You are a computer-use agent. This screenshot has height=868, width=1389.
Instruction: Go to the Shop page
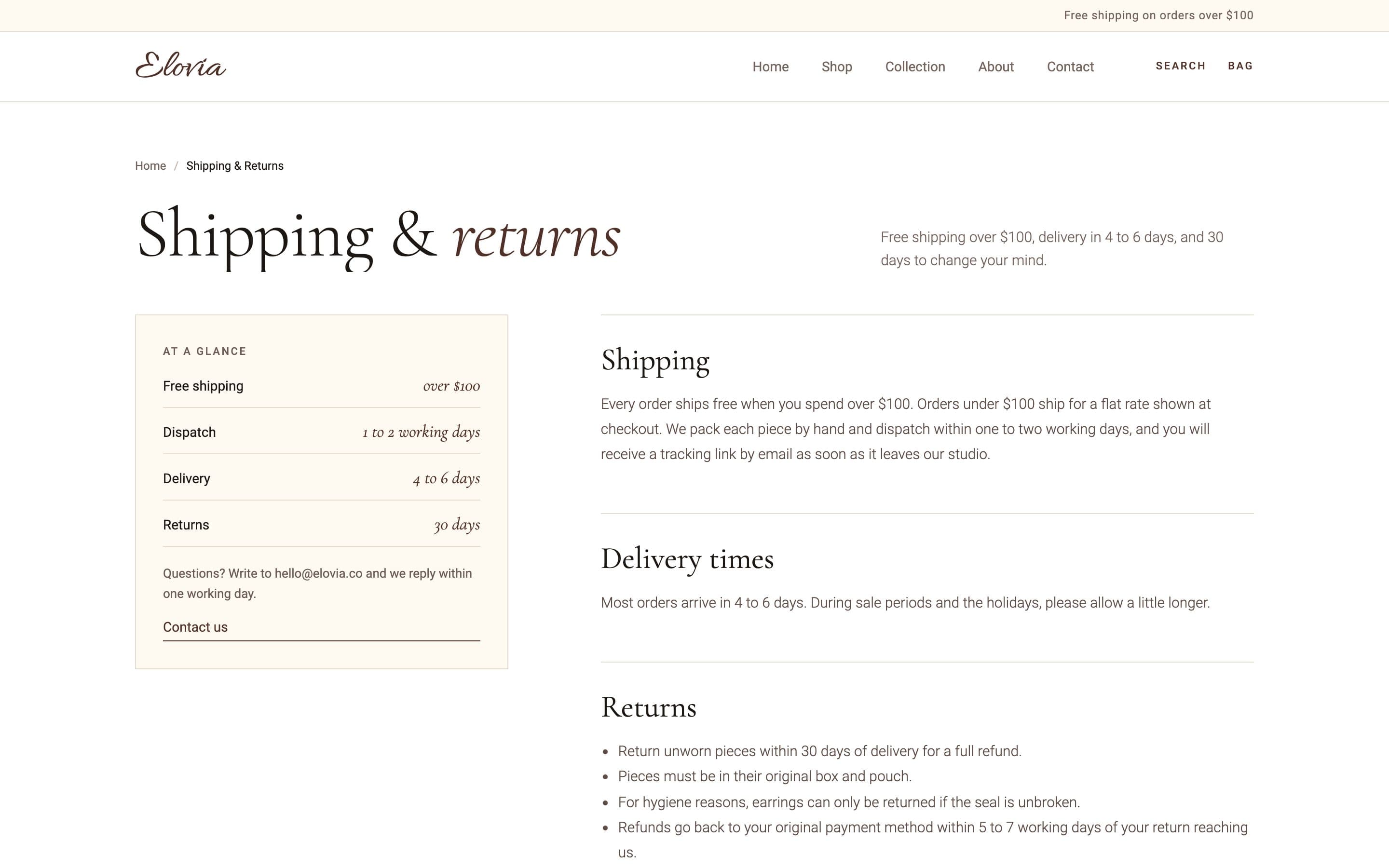point(836,67)
